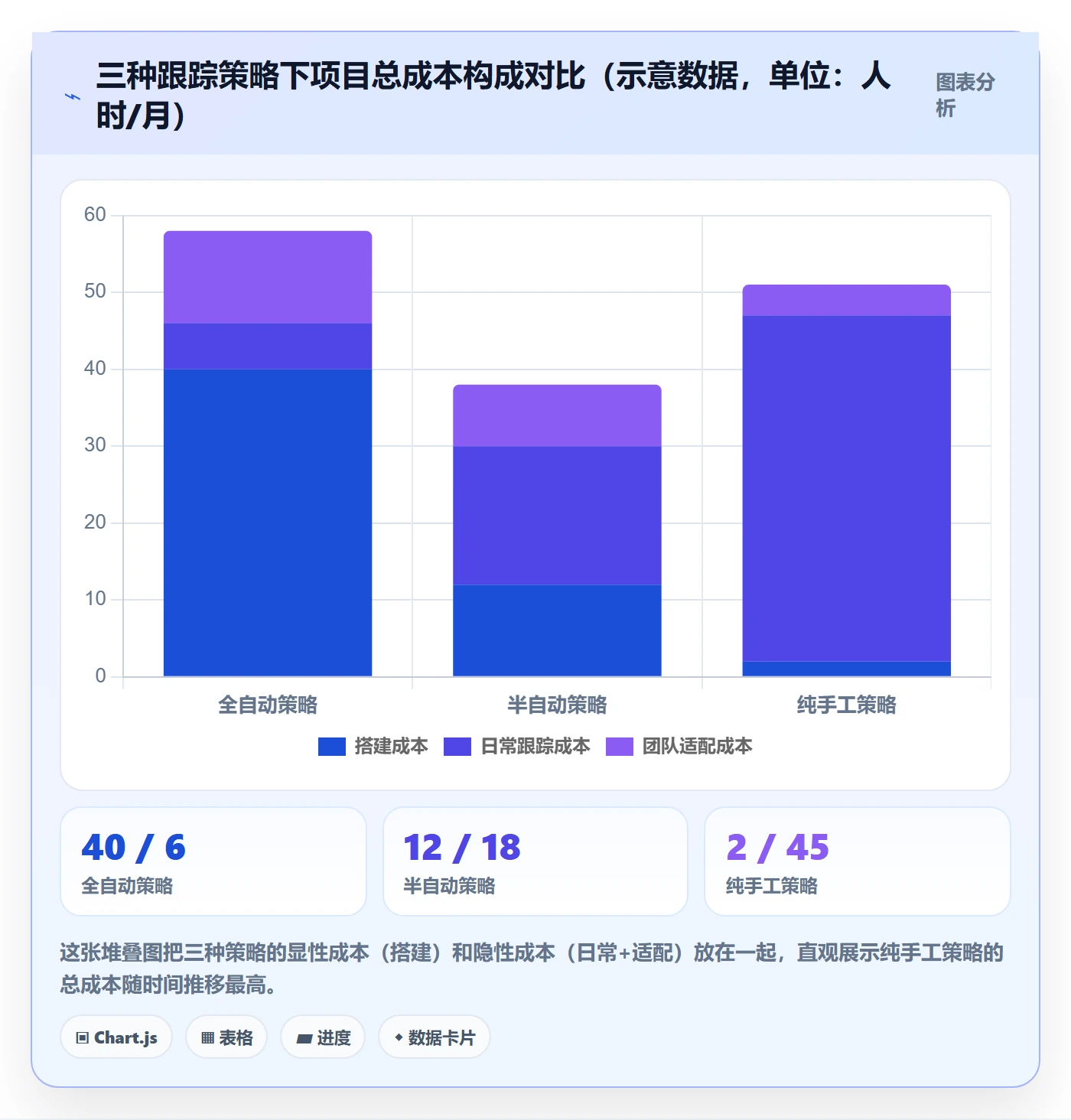1071x1120 pixels.
Task: Click the 全自动策略 x-axis label
Action: pyautogui.click(x=268, y=705)
